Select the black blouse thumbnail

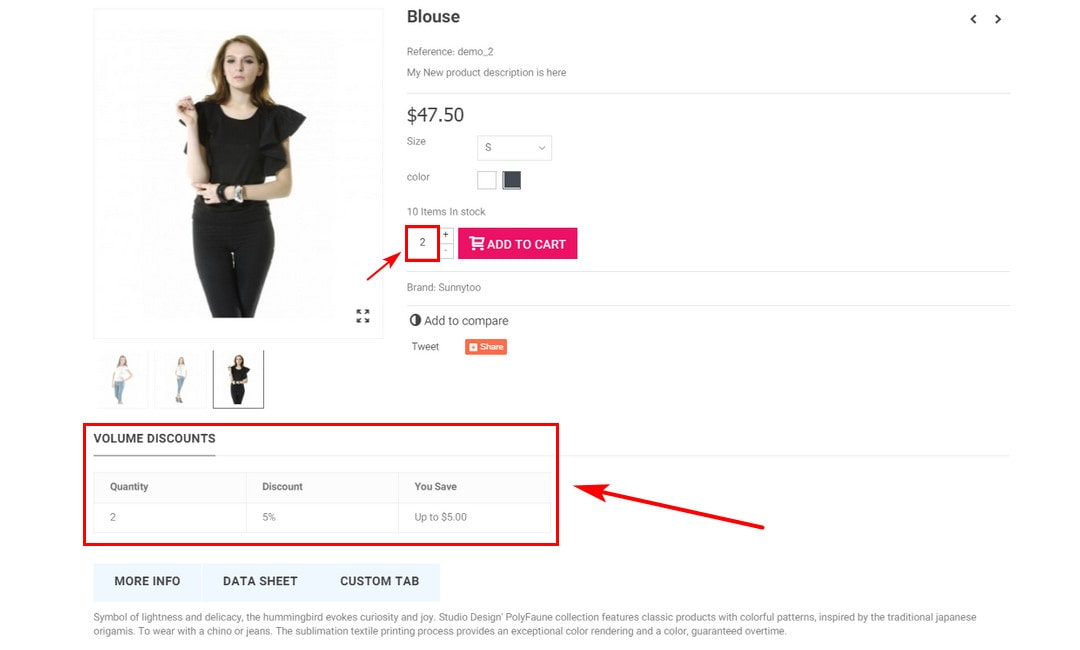[239, 379]
